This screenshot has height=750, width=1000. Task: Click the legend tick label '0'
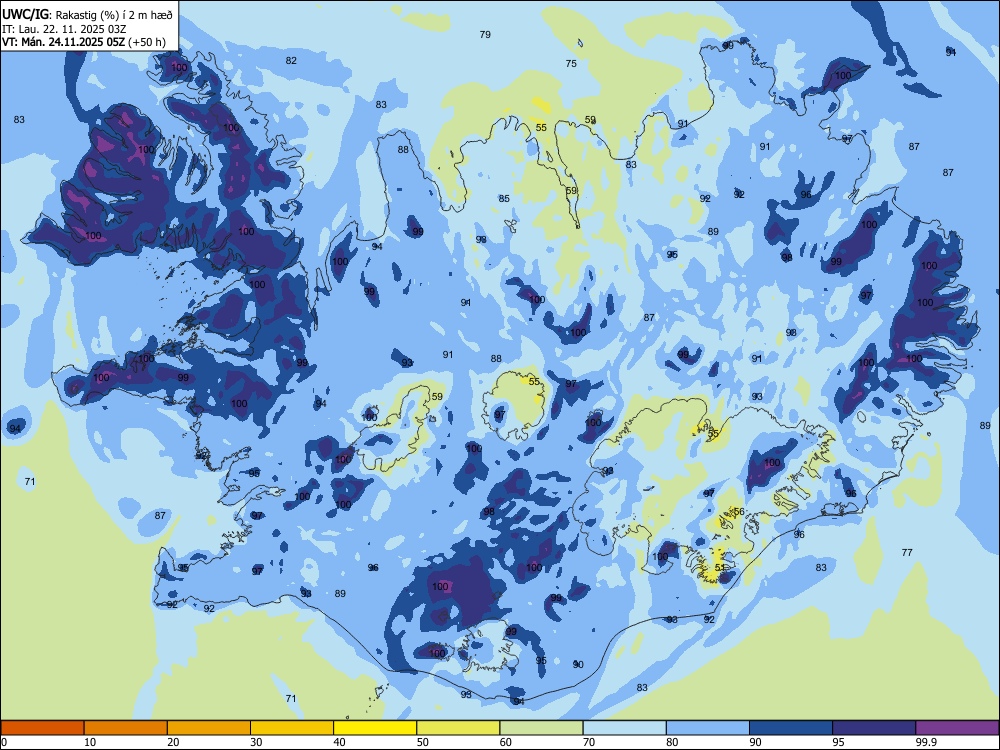coord(4,742)
